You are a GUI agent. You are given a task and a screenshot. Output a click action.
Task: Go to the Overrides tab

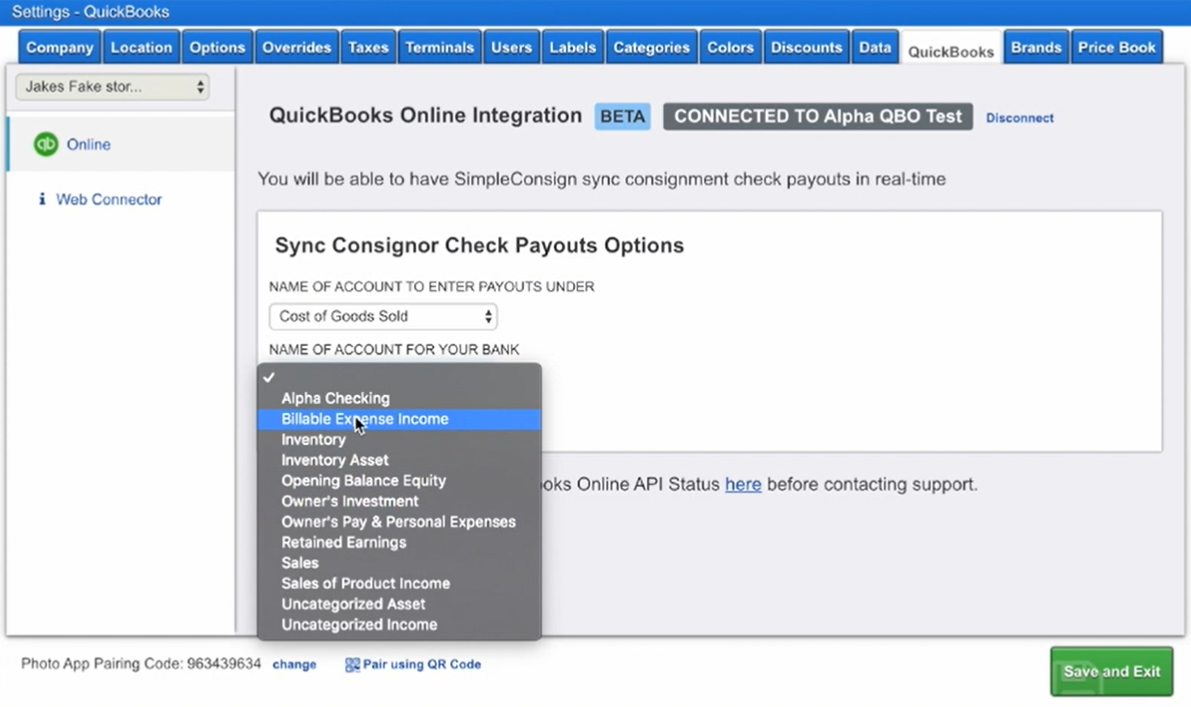[x=296, y=47]
